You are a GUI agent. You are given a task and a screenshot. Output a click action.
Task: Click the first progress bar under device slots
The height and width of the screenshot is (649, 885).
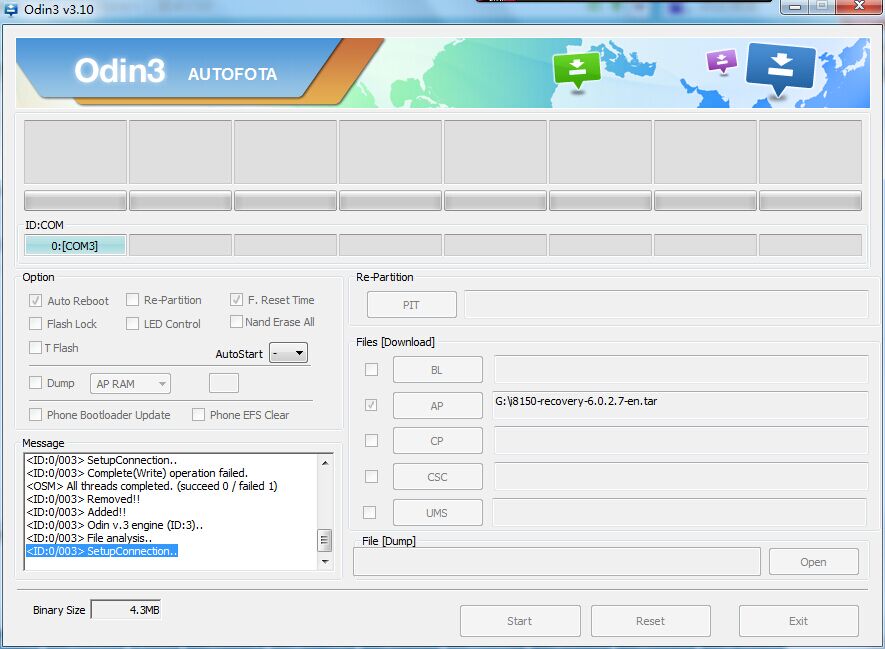(x=75, y=200)
